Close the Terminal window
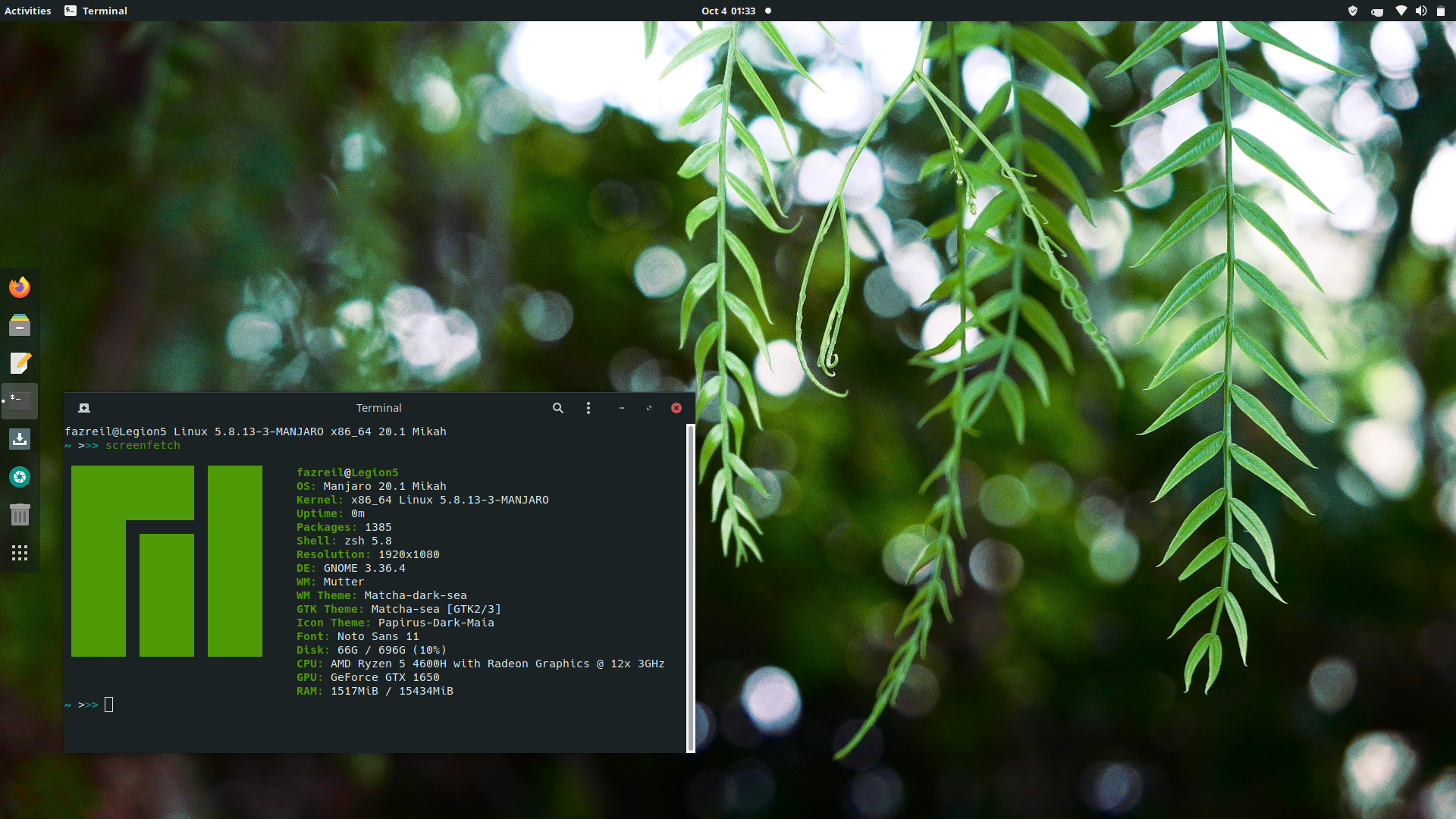This screenshot has height=819, width=1456. point(676,408)
